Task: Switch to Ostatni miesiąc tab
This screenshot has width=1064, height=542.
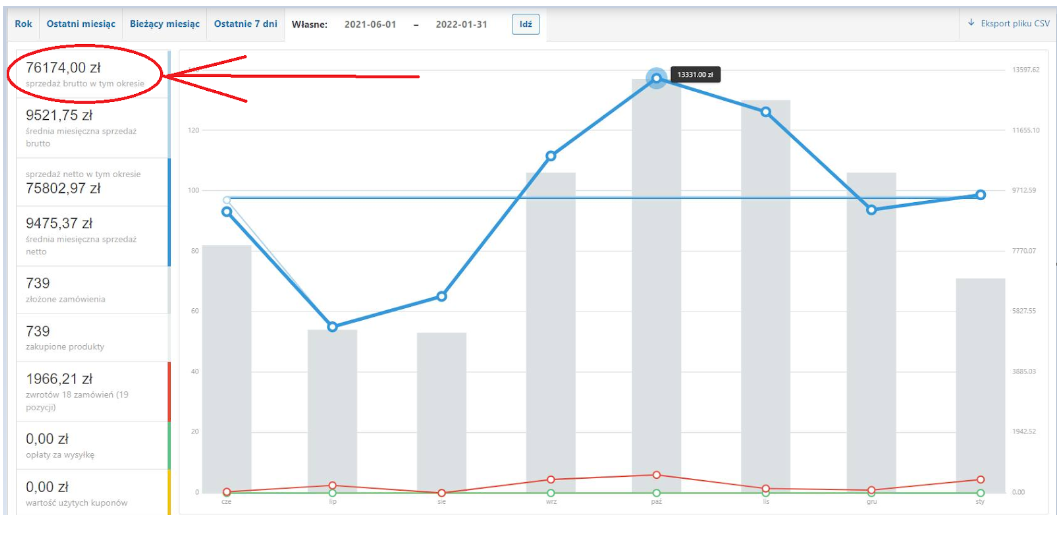Action: (x=81, y=24)
